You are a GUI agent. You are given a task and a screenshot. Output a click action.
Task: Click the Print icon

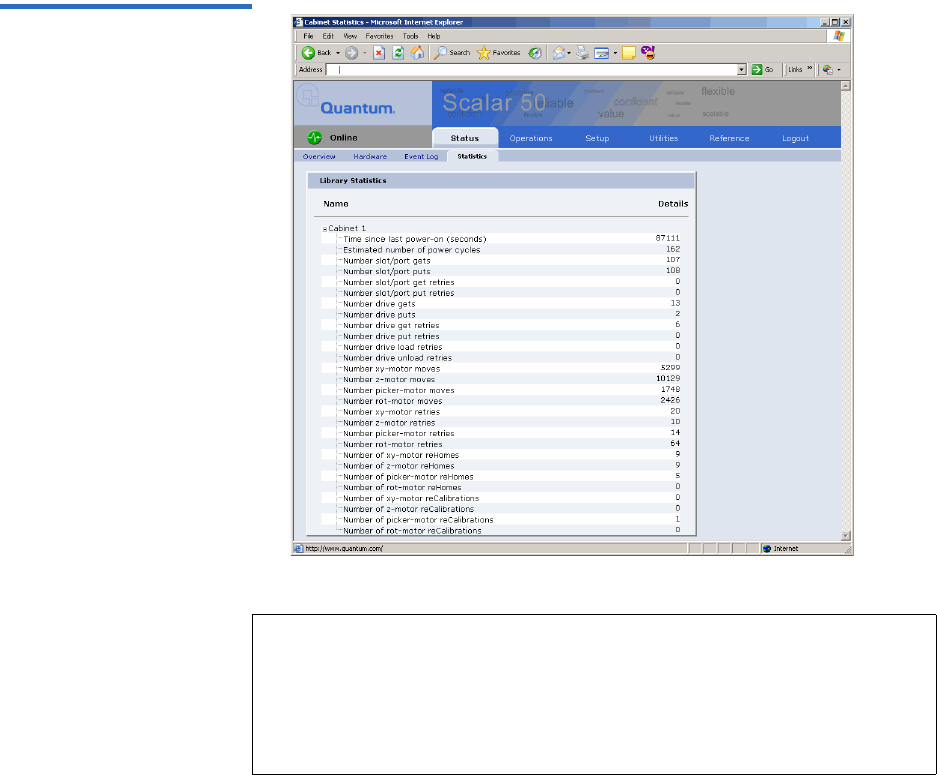[x=583, y=53]
